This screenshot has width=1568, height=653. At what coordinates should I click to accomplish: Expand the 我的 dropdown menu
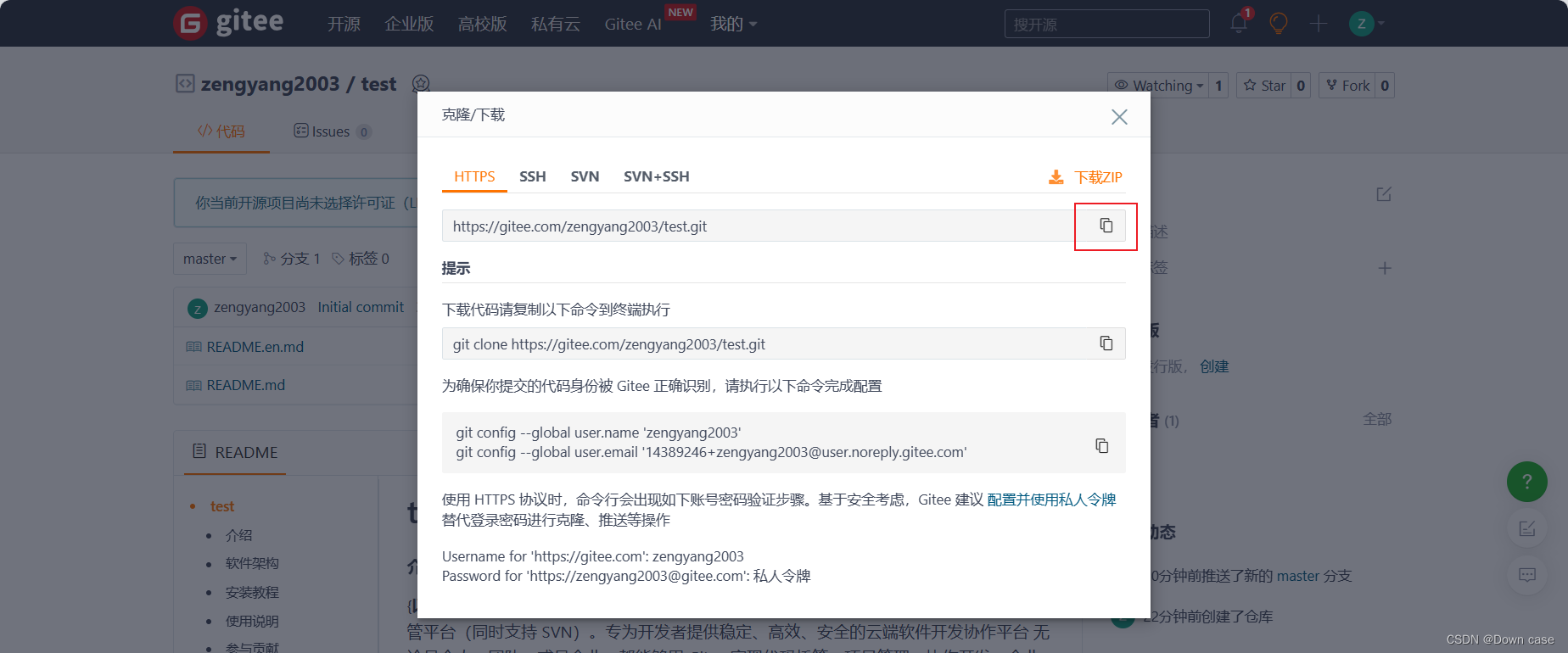[x=733, y=24]
